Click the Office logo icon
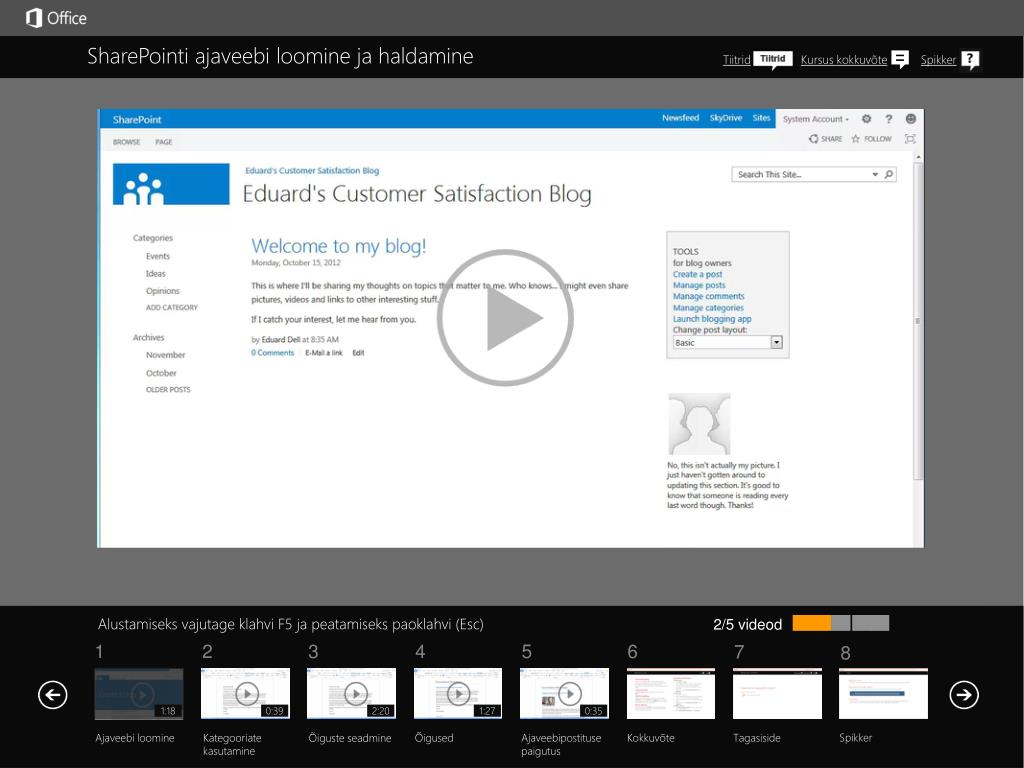Screen dimensions: 1024x768 [33, 18]
